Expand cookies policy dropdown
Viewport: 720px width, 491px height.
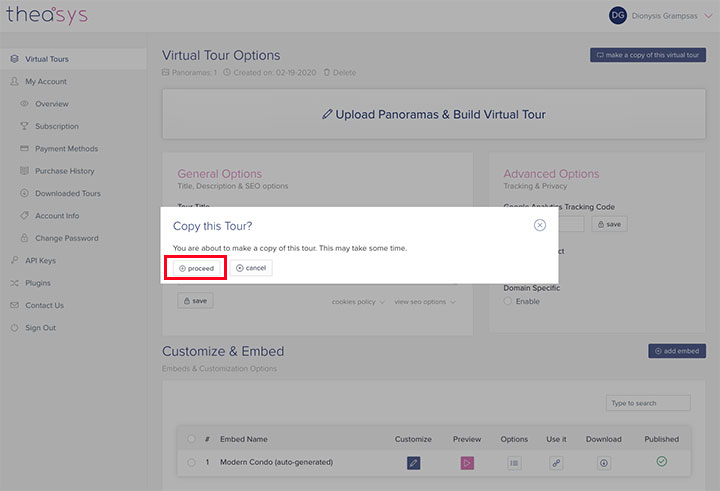(358, 302)
